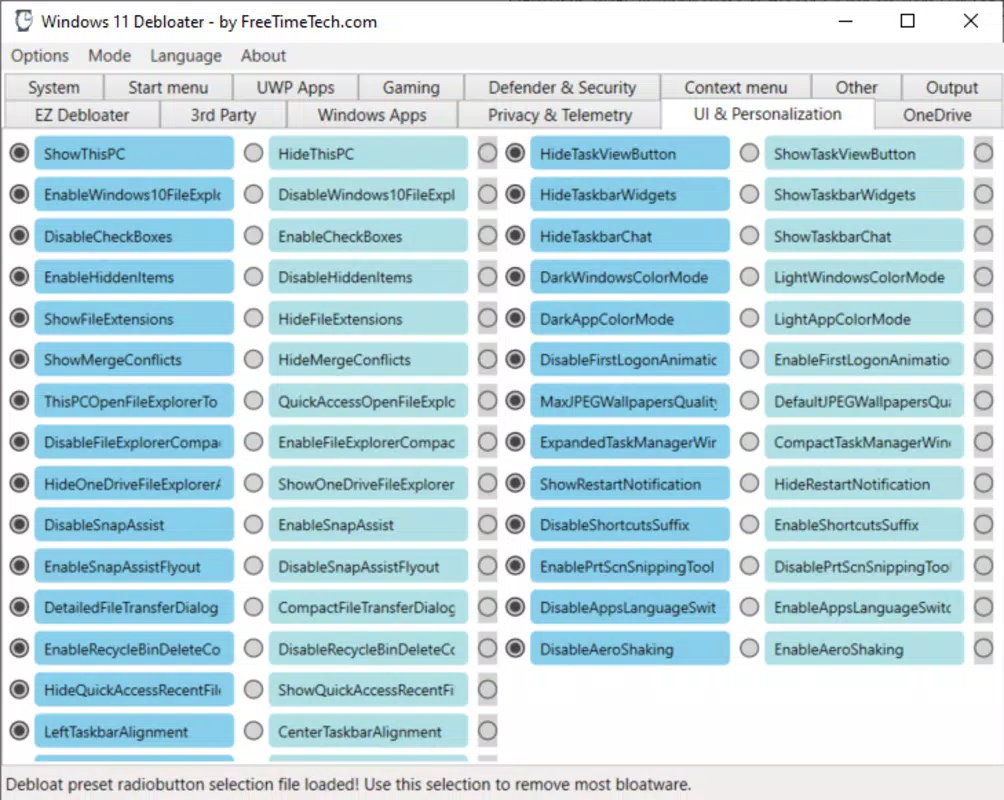Switch to the Output tab
The image size is (1004, 800).
(x=951, y=87)
